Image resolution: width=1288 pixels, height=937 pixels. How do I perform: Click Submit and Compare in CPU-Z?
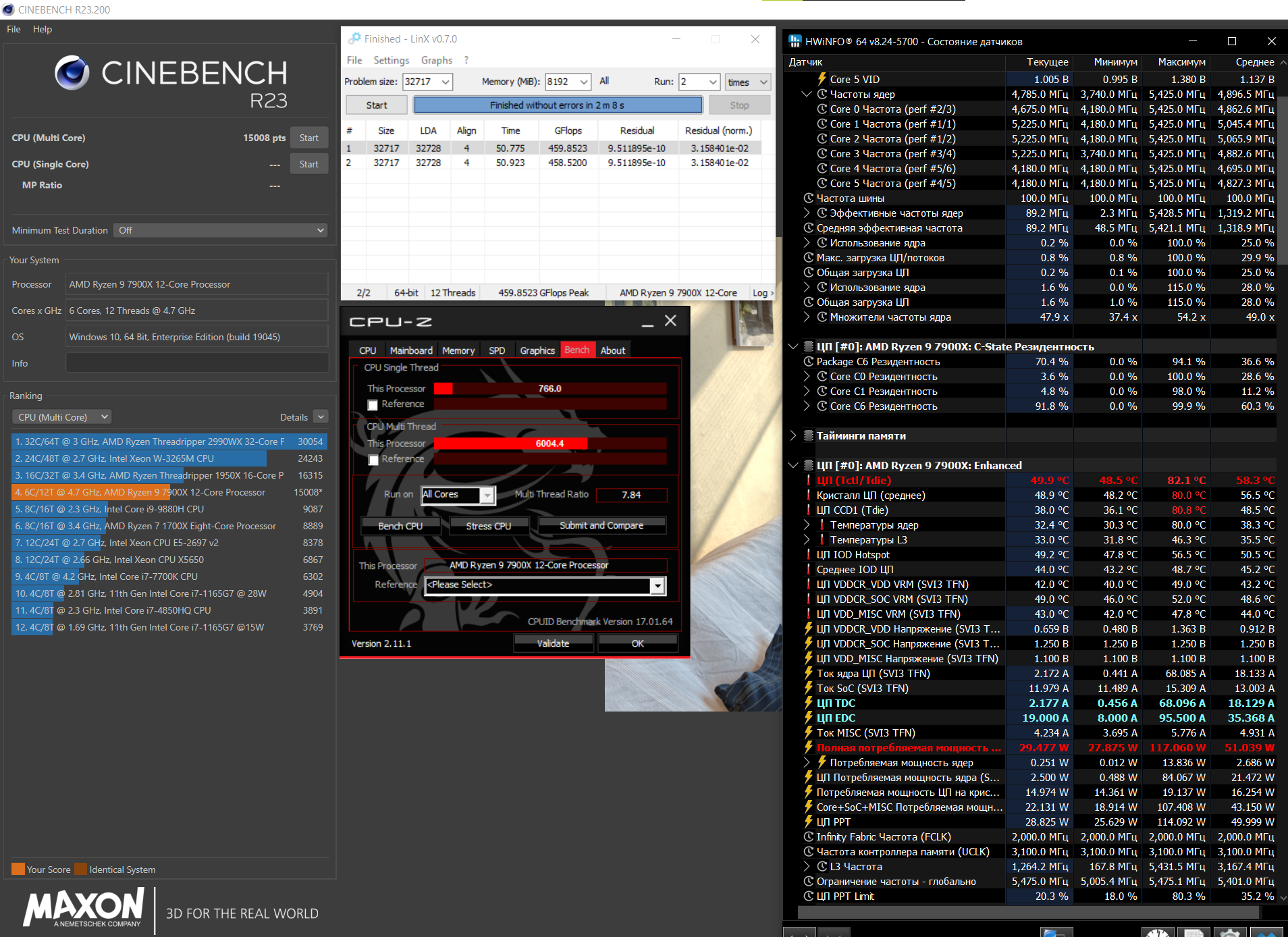[x=601, y=525]
